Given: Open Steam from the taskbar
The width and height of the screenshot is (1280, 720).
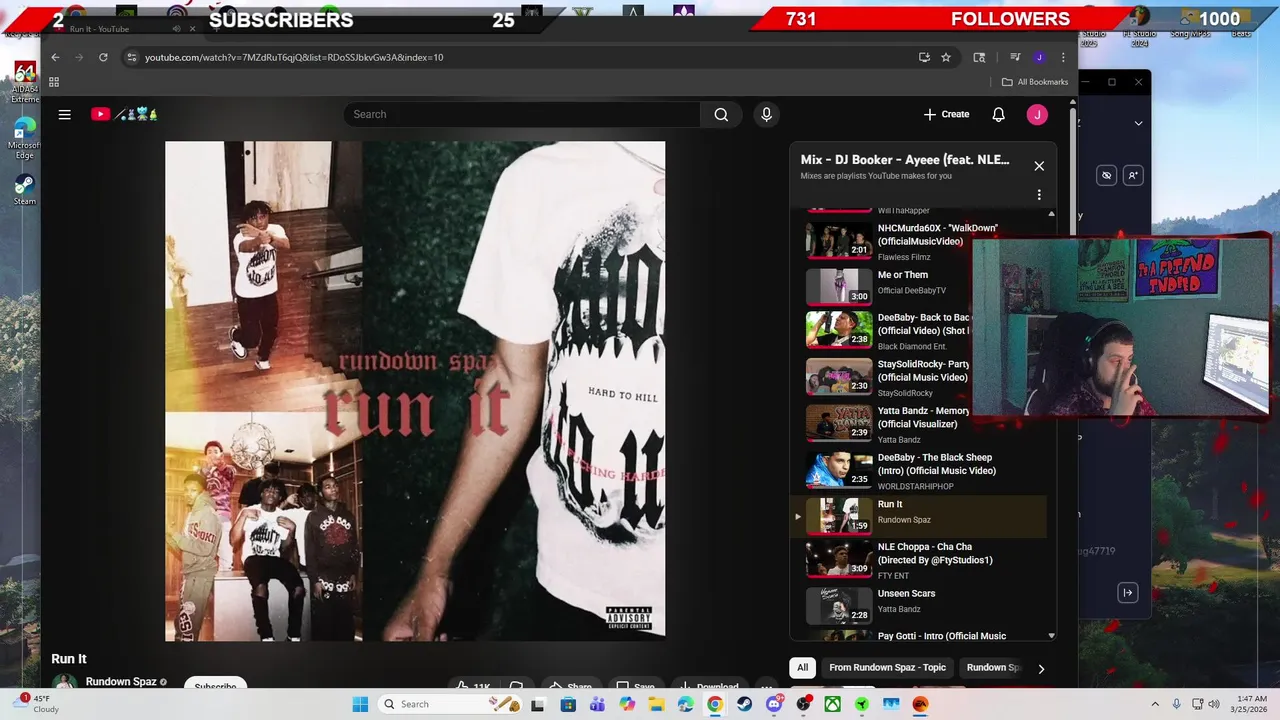Looking at the screenshot, I should click(744, 704).
